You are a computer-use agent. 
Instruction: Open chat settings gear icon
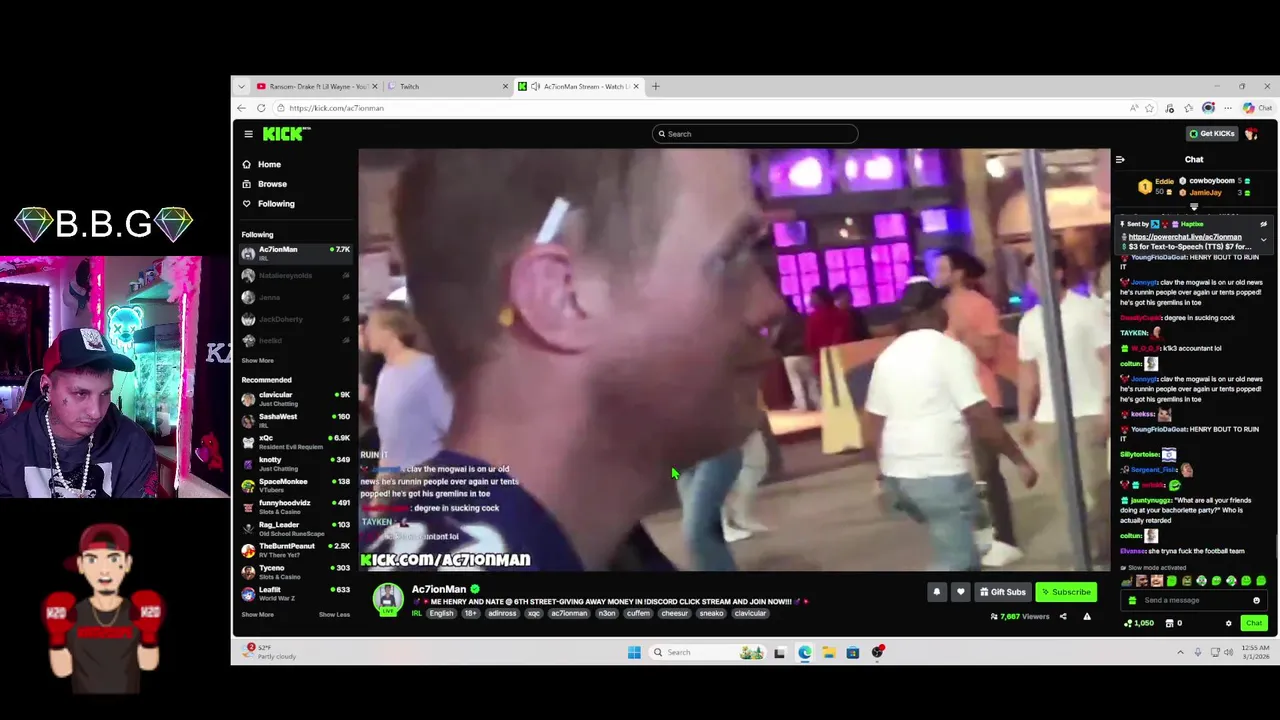(x=1229, y=624)
